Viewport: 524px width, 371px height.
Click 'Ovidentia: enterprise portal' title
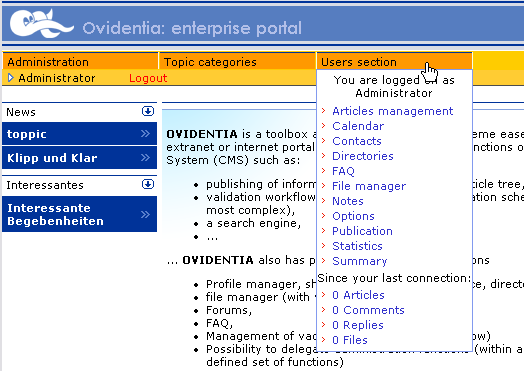[x=192, y=28]
